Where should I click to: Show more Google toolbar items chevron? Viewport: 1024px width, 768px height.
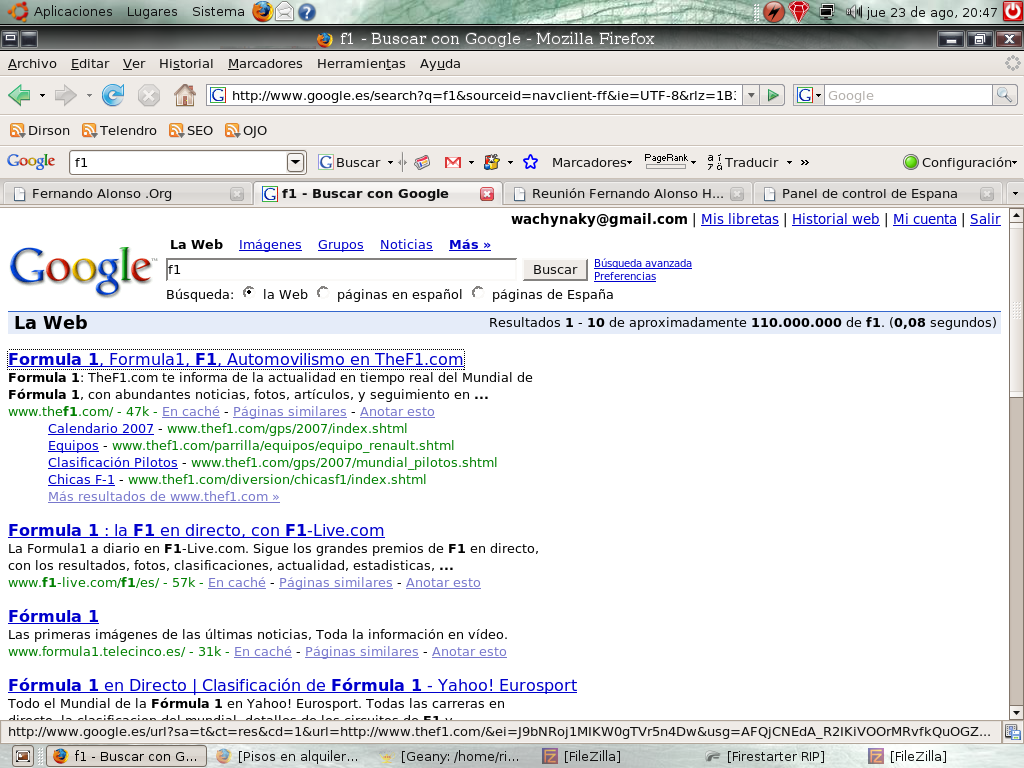coord(805,163)
